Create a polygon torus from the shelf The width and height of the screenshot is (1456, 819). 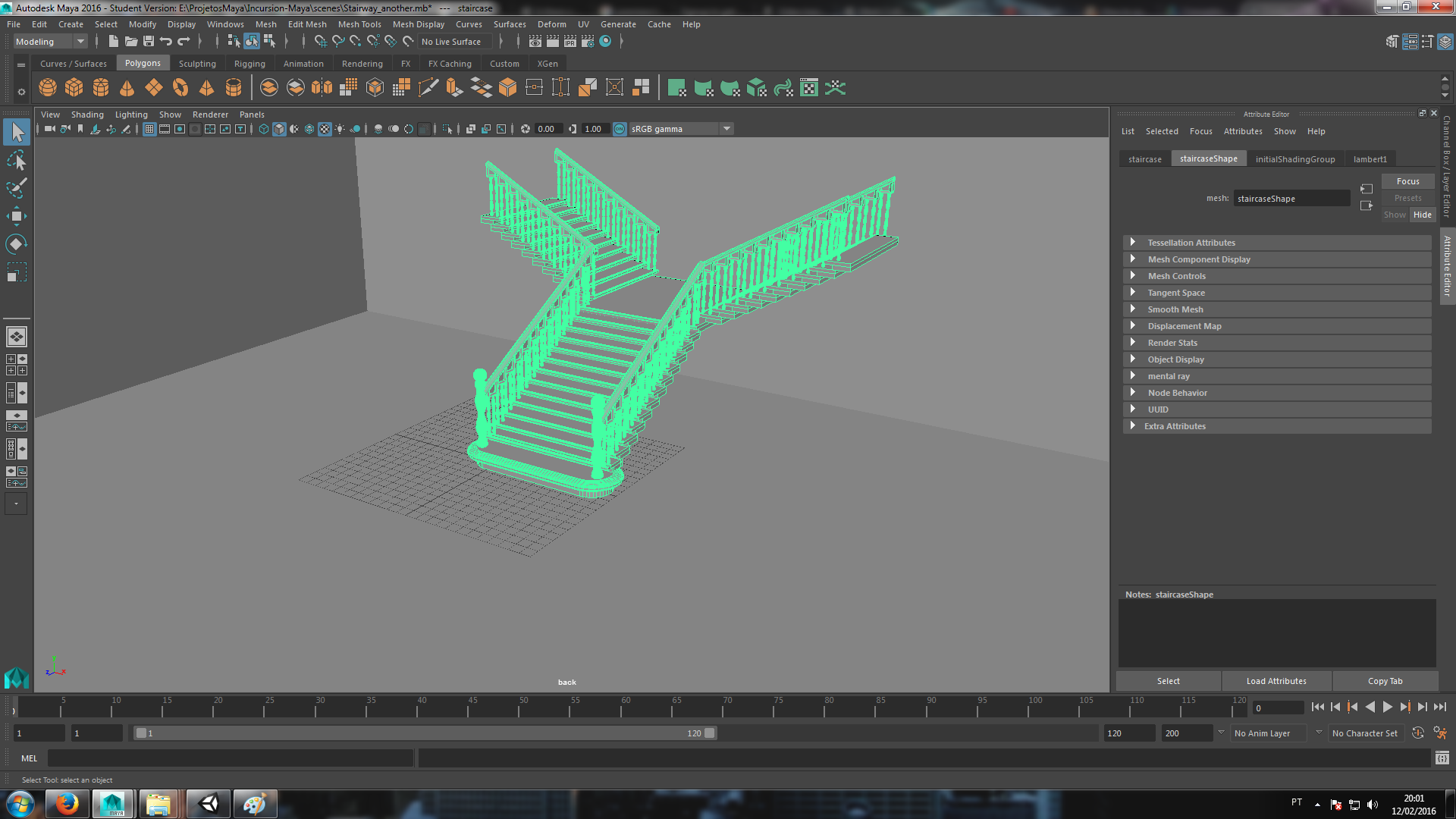click(x=180, y=88)
